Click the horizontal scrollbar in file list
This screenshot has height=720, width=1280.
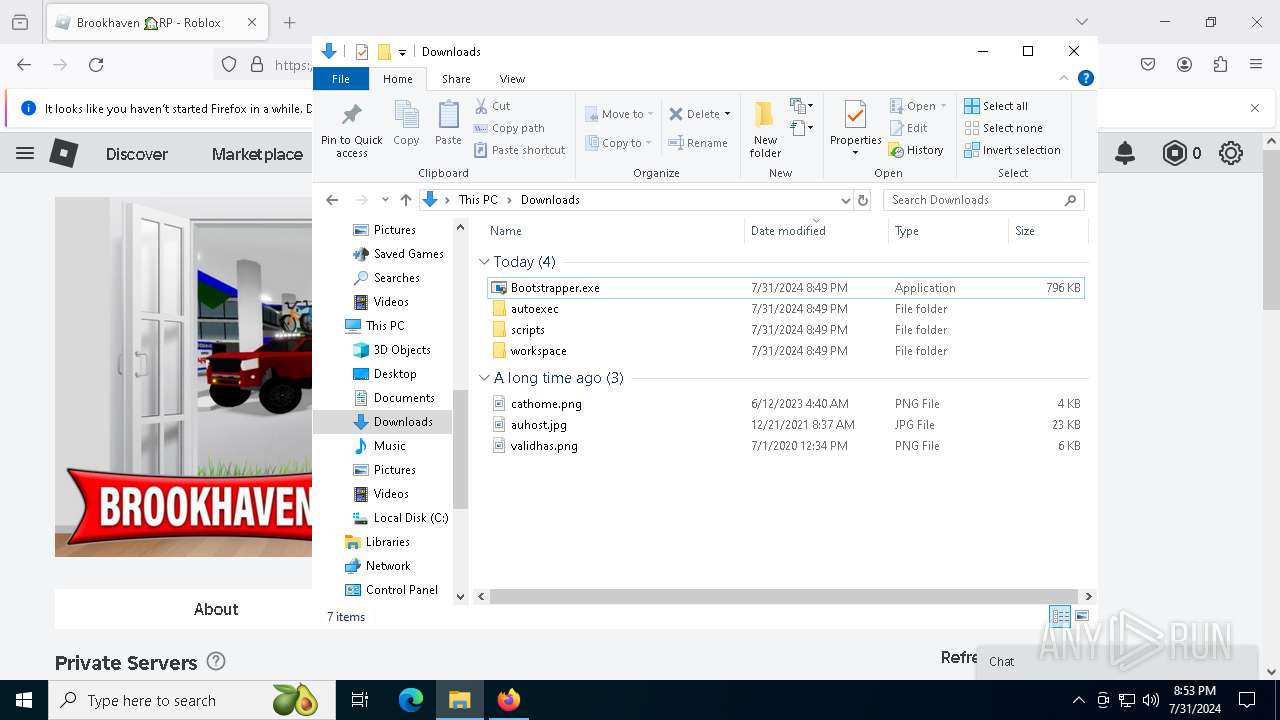[784, 596]
